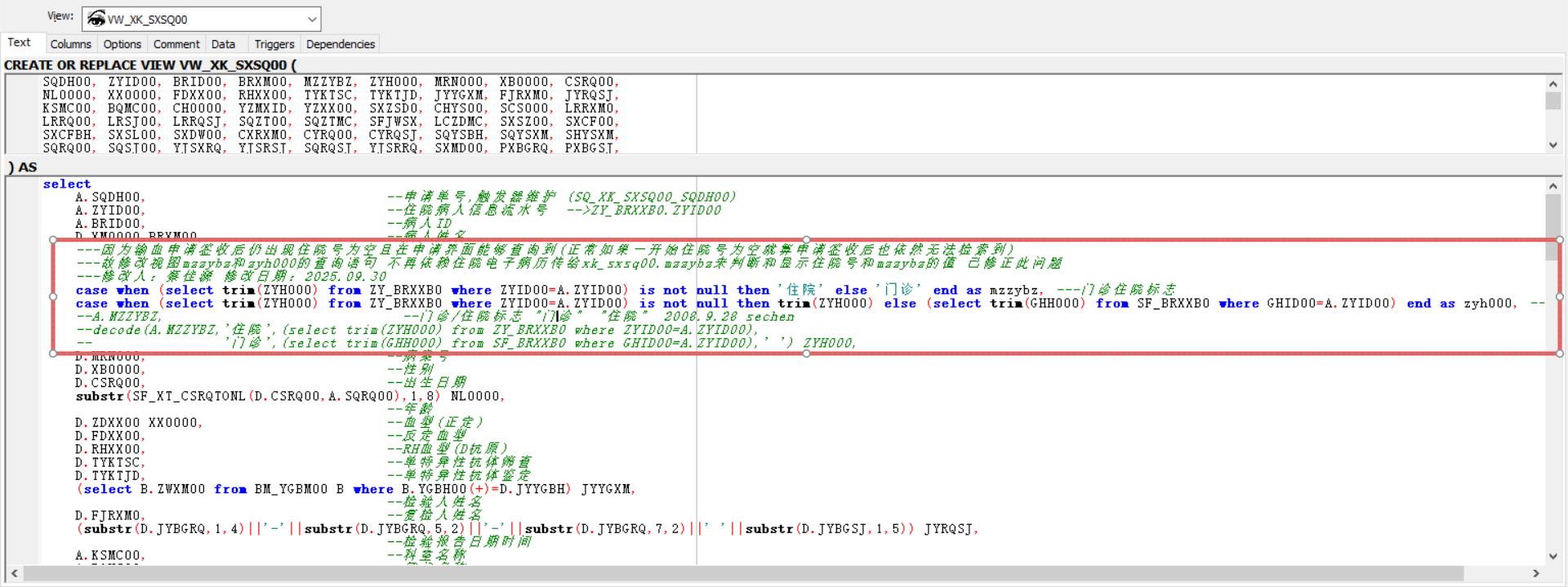Click 'A.SQDH00,' line in SQL
The height and width of the screenshot is (587, 1568).
pos(110,197)
